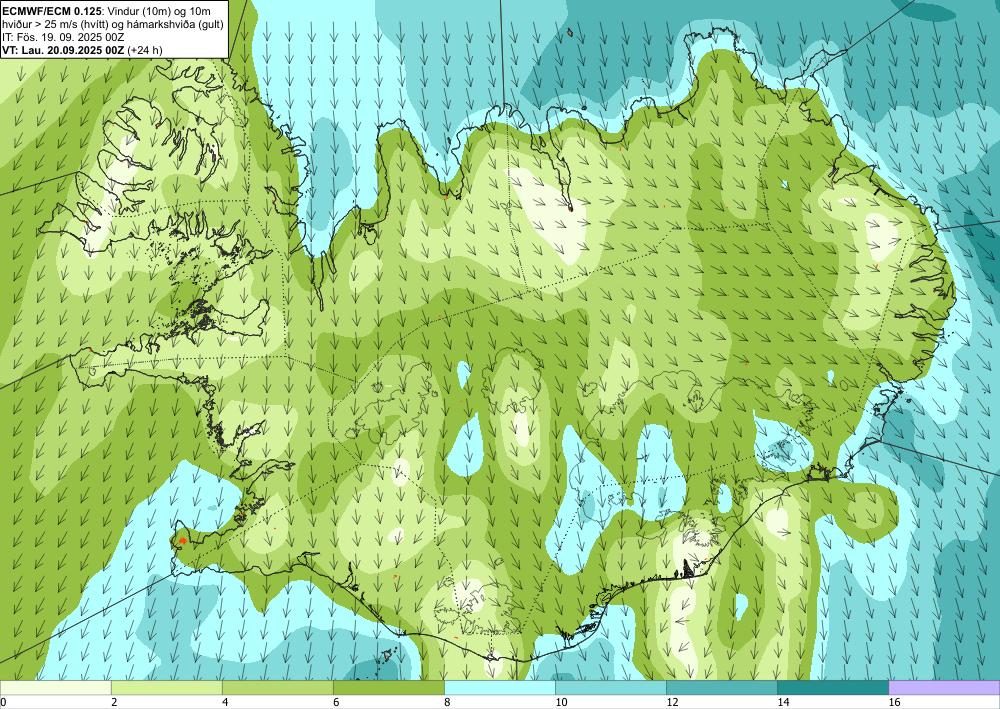
Task: Click the "(+24 h)" forecast offset text
Action: [145, 50]
